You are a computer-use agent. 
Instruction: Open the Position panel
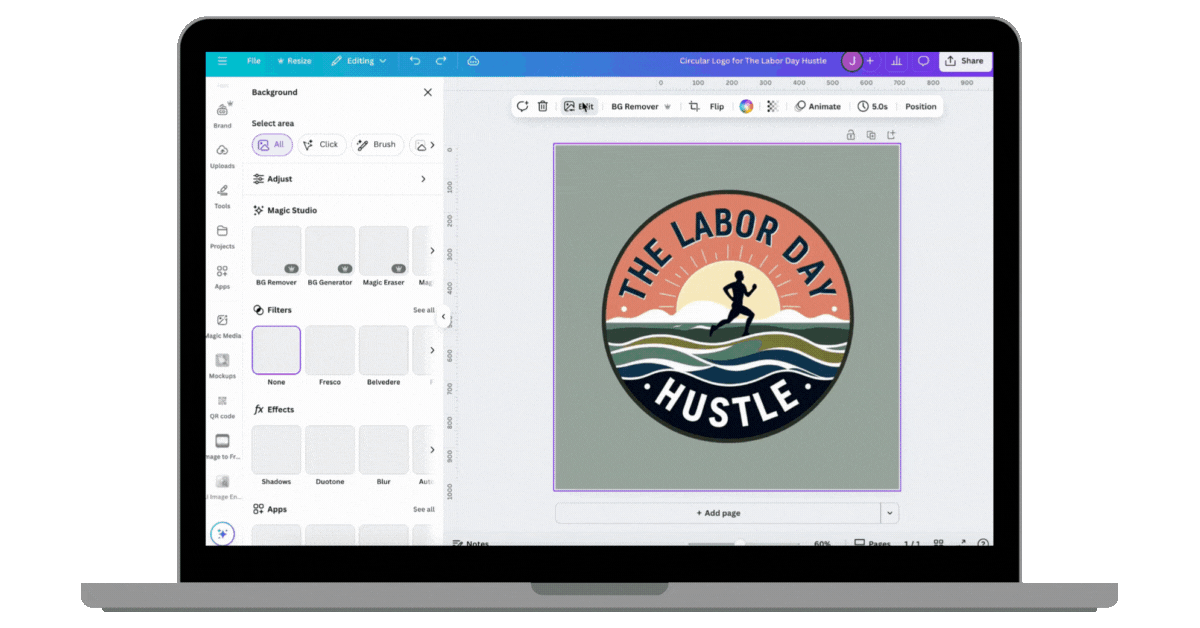pos(921,106)
